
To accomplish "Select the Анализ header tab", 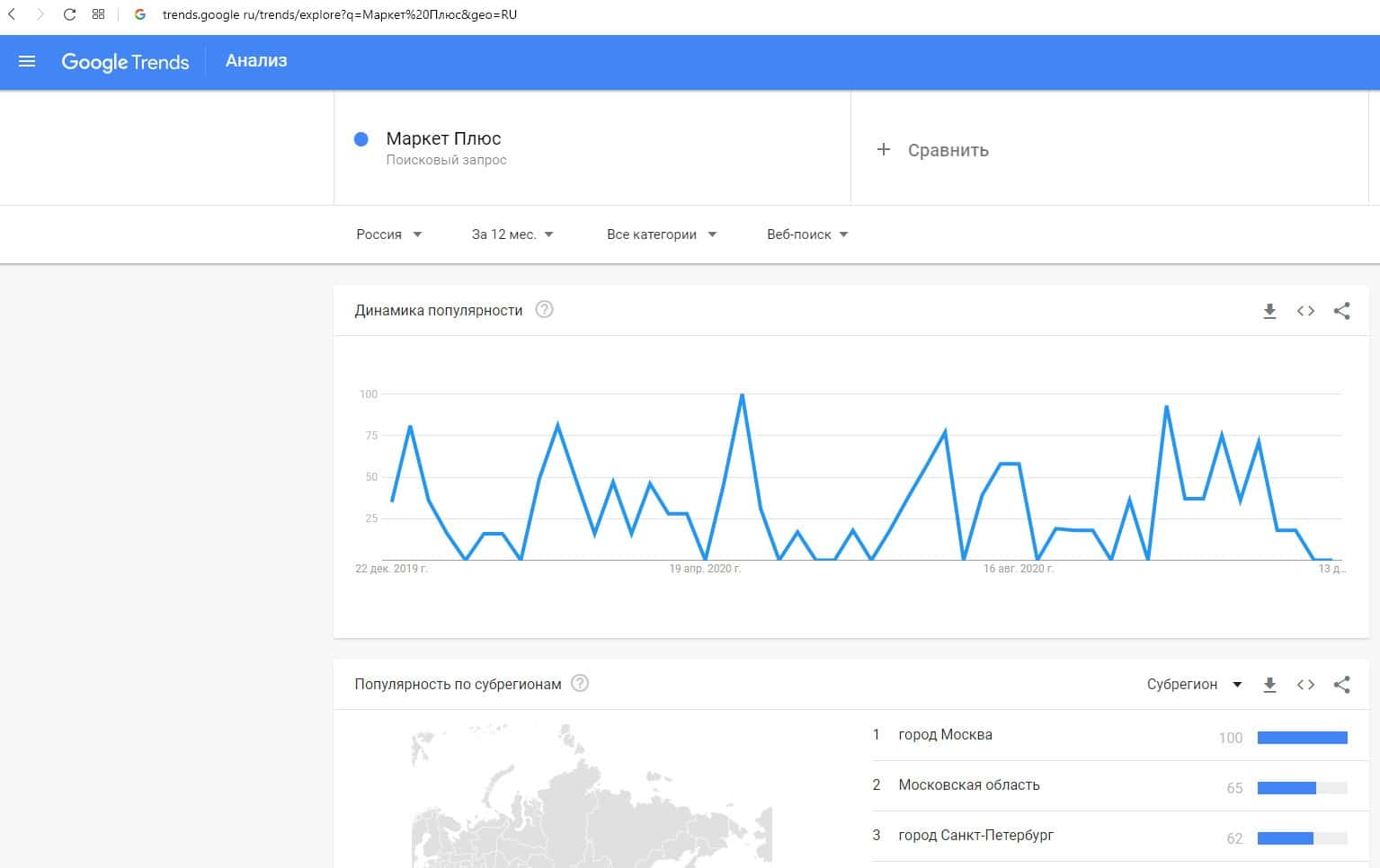I will pyautogui.click(x=256, y=61).
